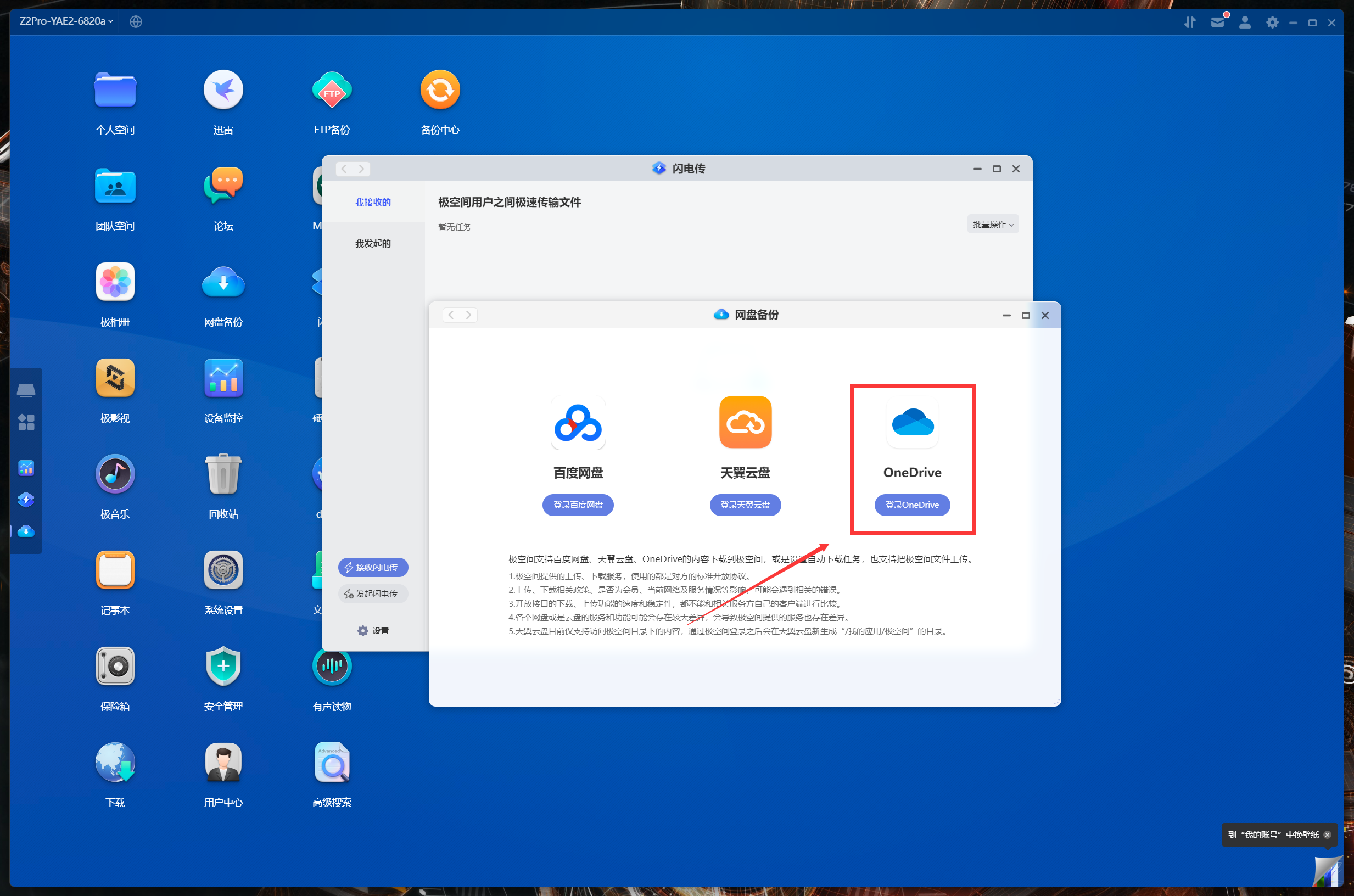The width and height of the screenshot is (1354, 896).
Task: Open the 保险箱 safe app
Action: 115,667
